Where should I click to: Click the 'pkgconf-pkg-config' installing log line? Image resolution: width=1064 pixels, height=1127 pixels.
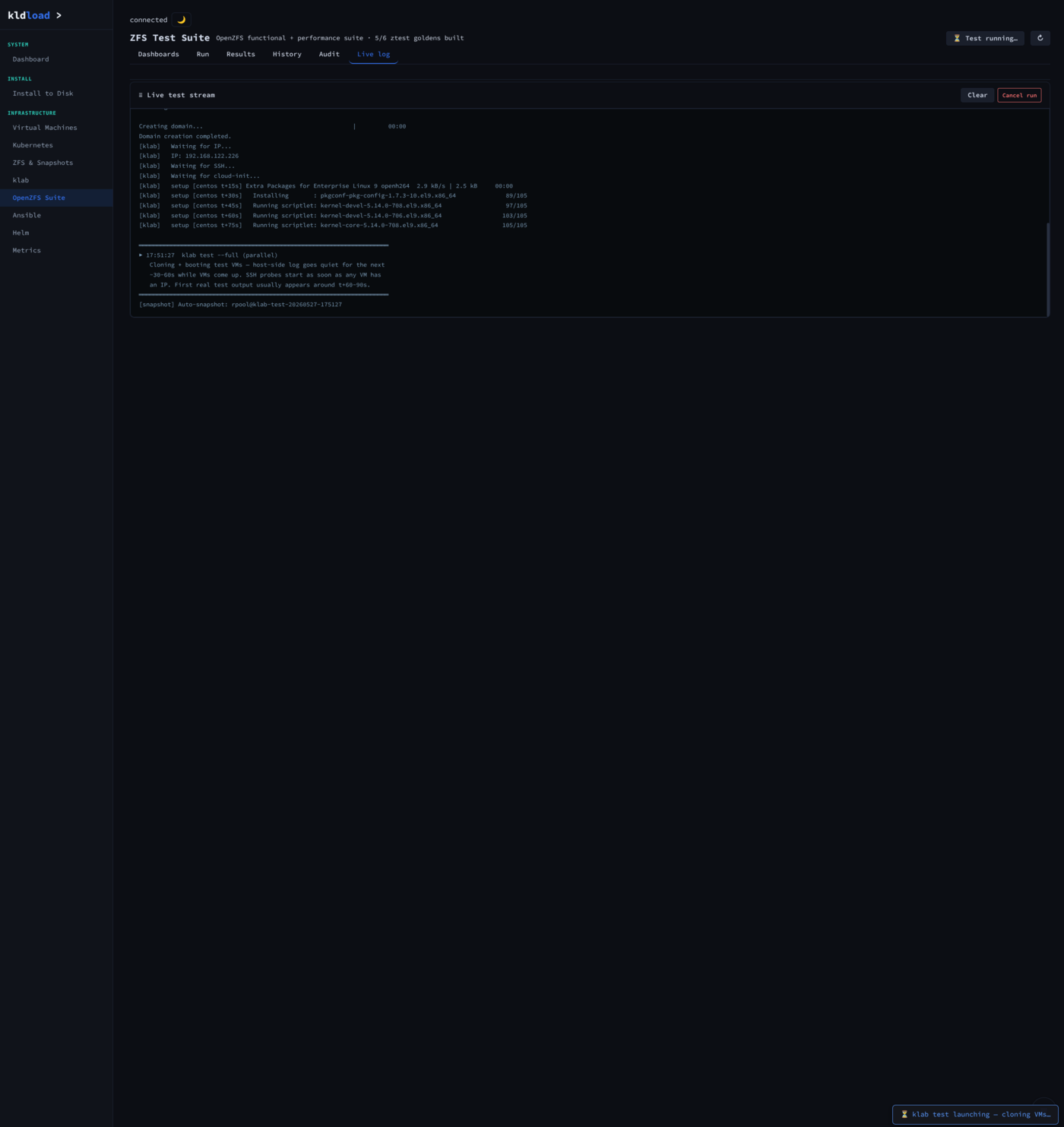[333, 195]
